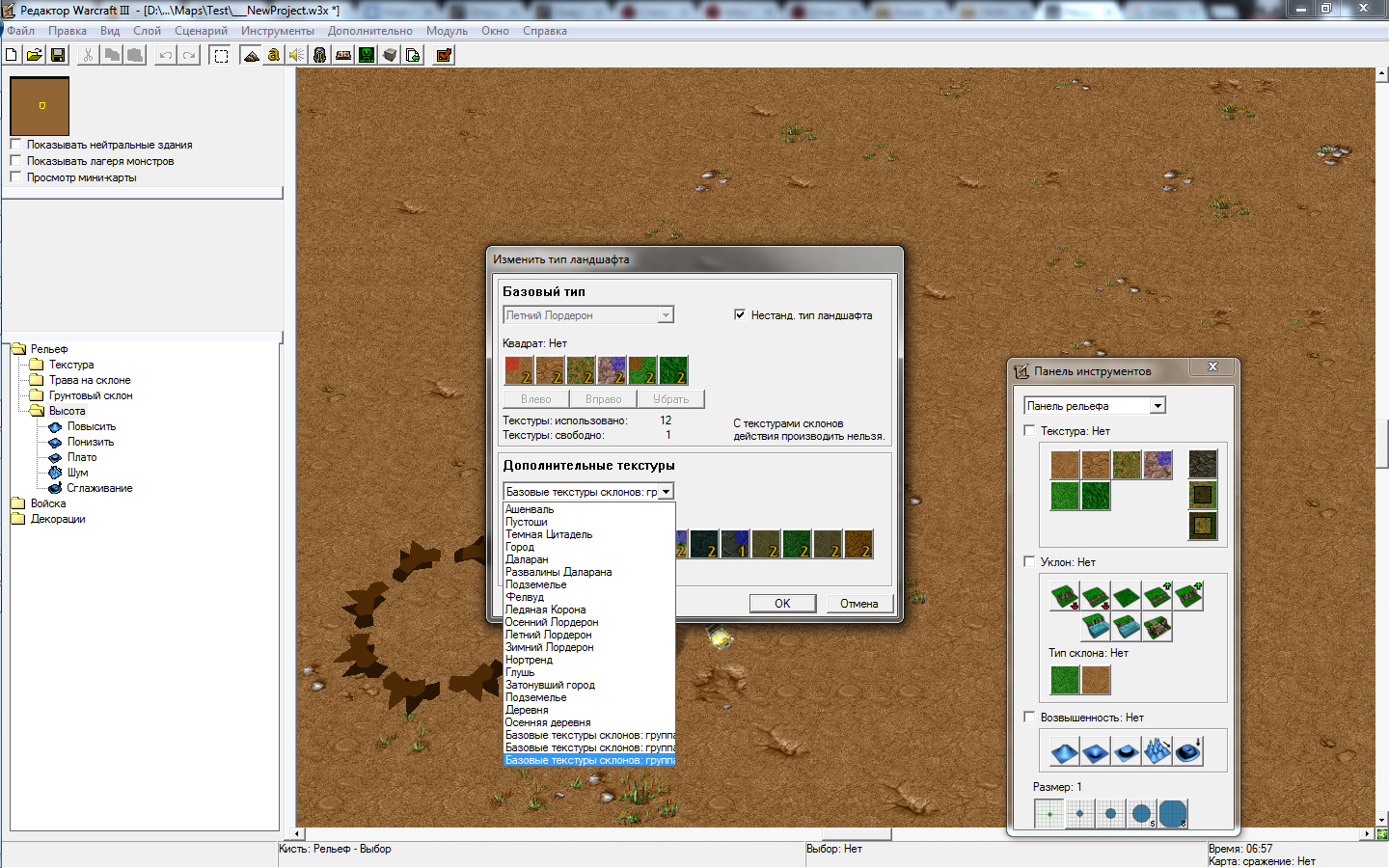
Task: Expand the 'Декорации' tree folder
Action: (18, 519)
